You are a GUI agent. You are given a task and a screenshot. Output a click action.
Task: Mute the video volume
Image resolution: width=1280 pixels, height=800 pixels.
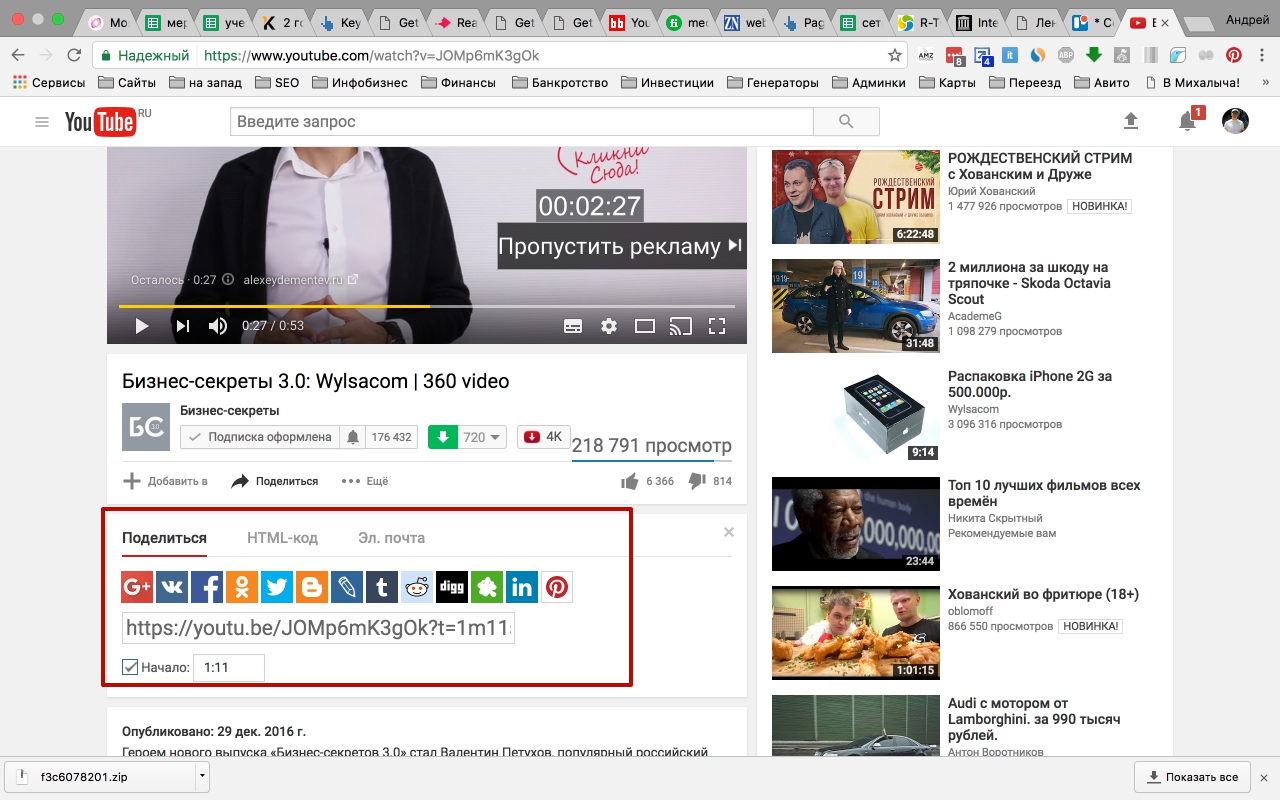click(x=217, y=326)
